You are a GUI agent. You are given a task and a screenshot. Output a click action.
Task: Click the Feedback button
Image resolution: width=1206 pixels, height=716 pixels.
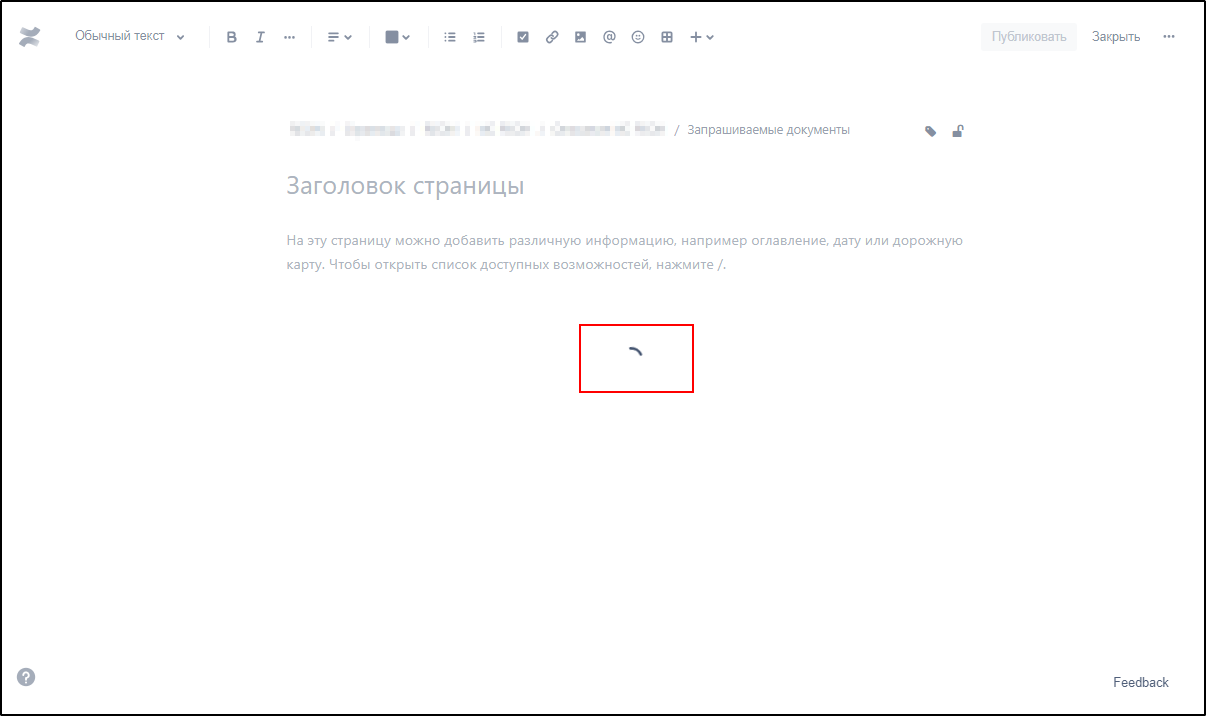1141,682
